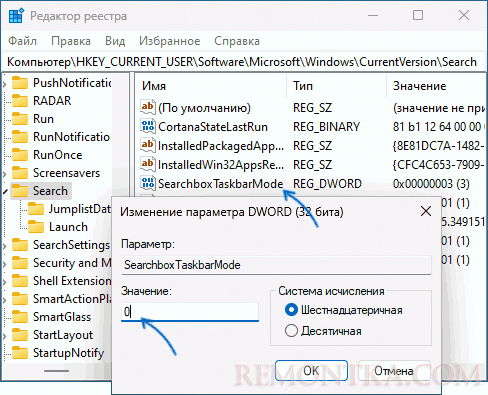The image size is (488, 395).
Task: Click the Launch tree label
Action: (x=68, y=227)
